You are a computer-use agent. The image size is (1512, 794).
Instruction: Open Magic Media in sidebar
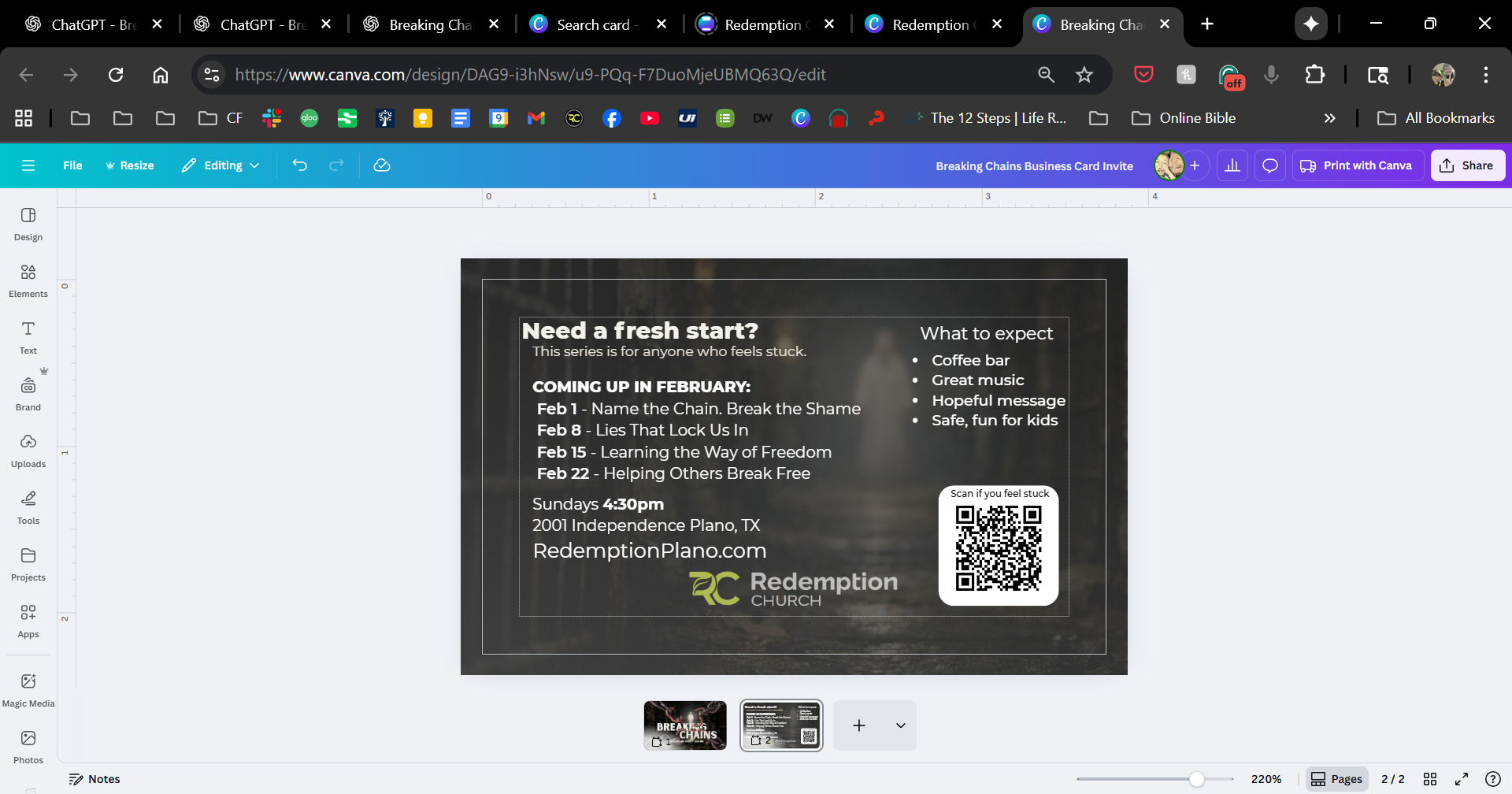click(28, 690)
